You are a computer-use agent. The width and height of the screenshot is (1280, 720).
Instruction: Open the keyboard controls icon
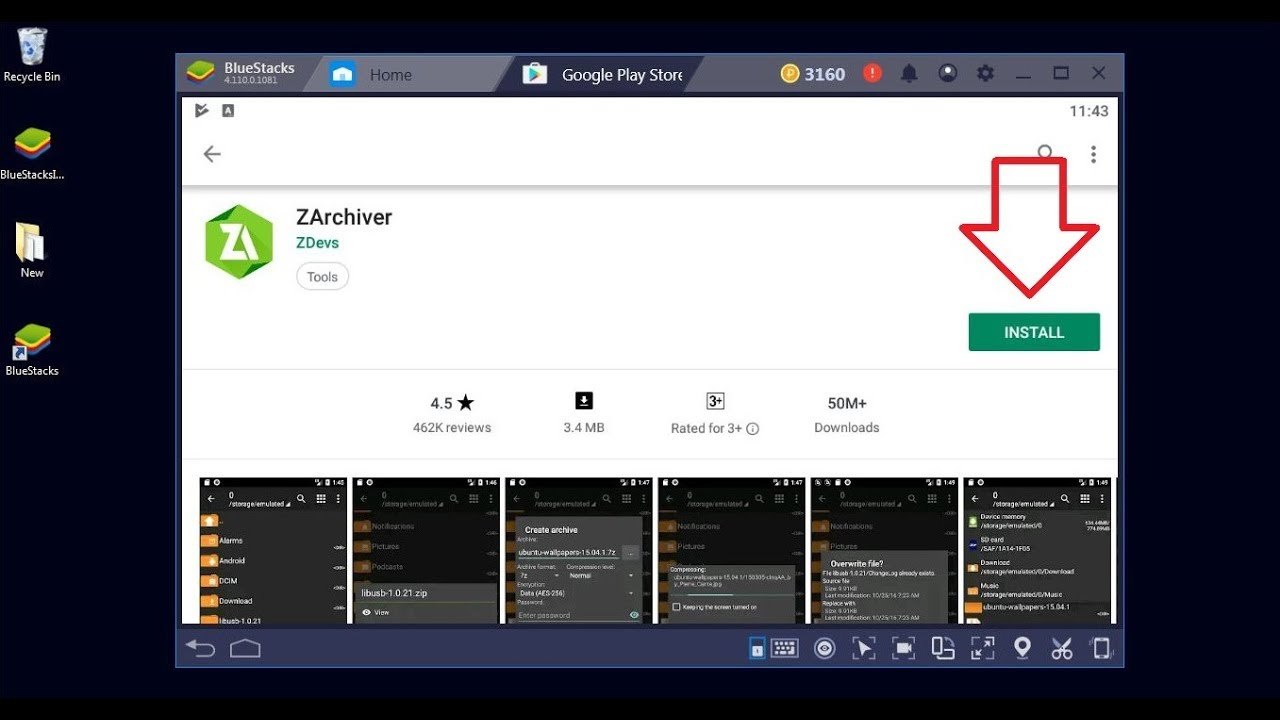click(785, 648)
